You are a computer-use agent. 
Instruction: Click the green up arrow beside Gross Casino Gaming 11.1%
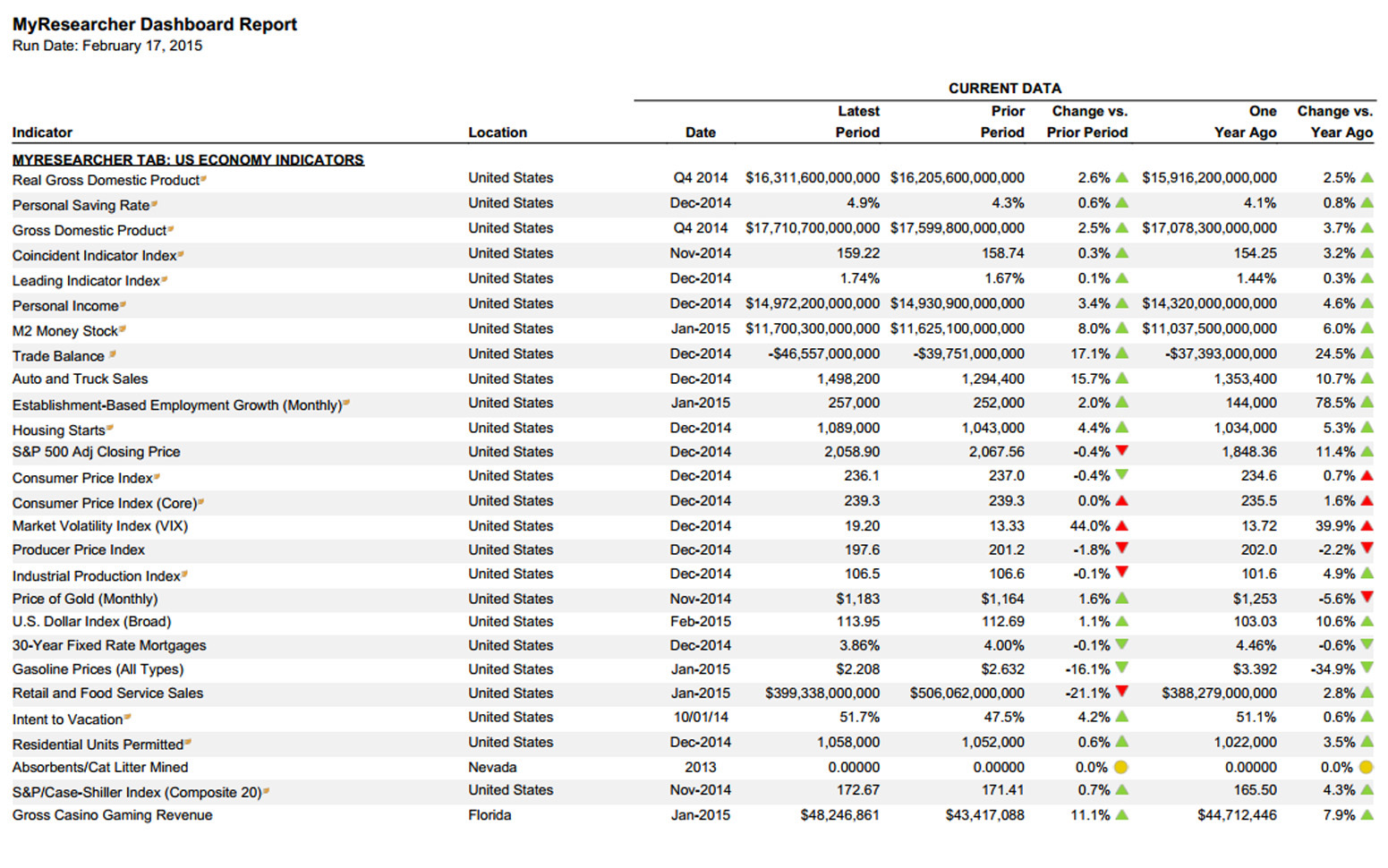1122,815
